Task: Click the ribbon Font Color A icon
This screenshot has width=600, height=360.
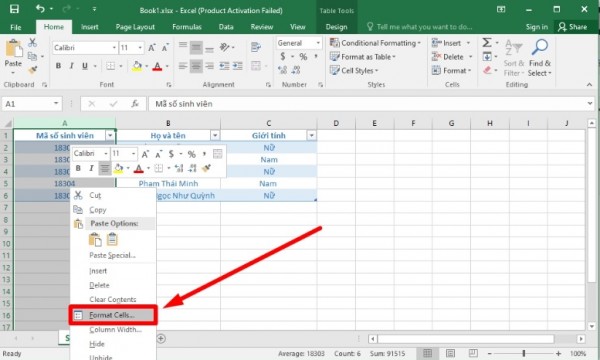Action: pyautogui.click(x=157, y=66)
